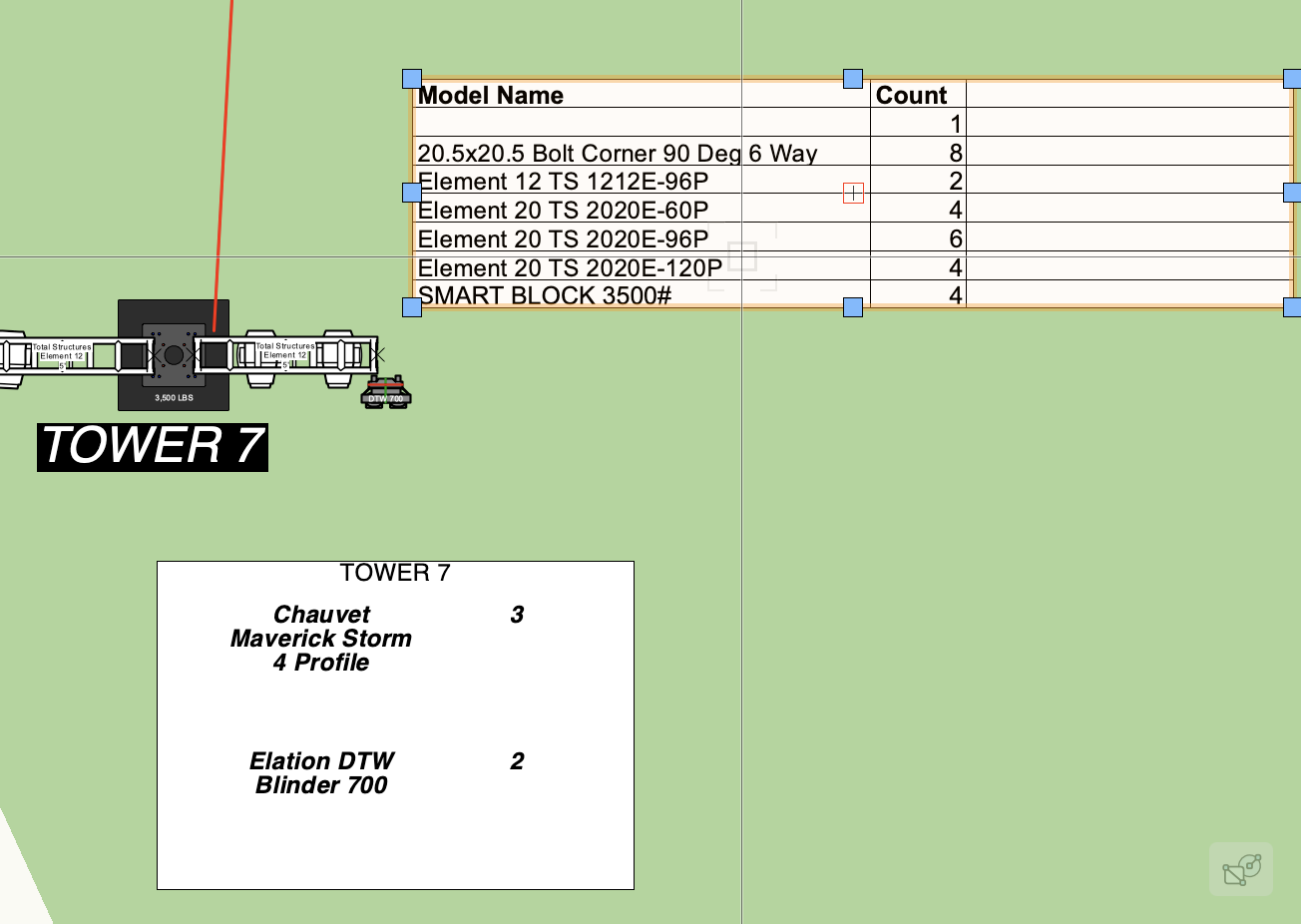Click the floating view widget in bottom-right corner

1240,868
